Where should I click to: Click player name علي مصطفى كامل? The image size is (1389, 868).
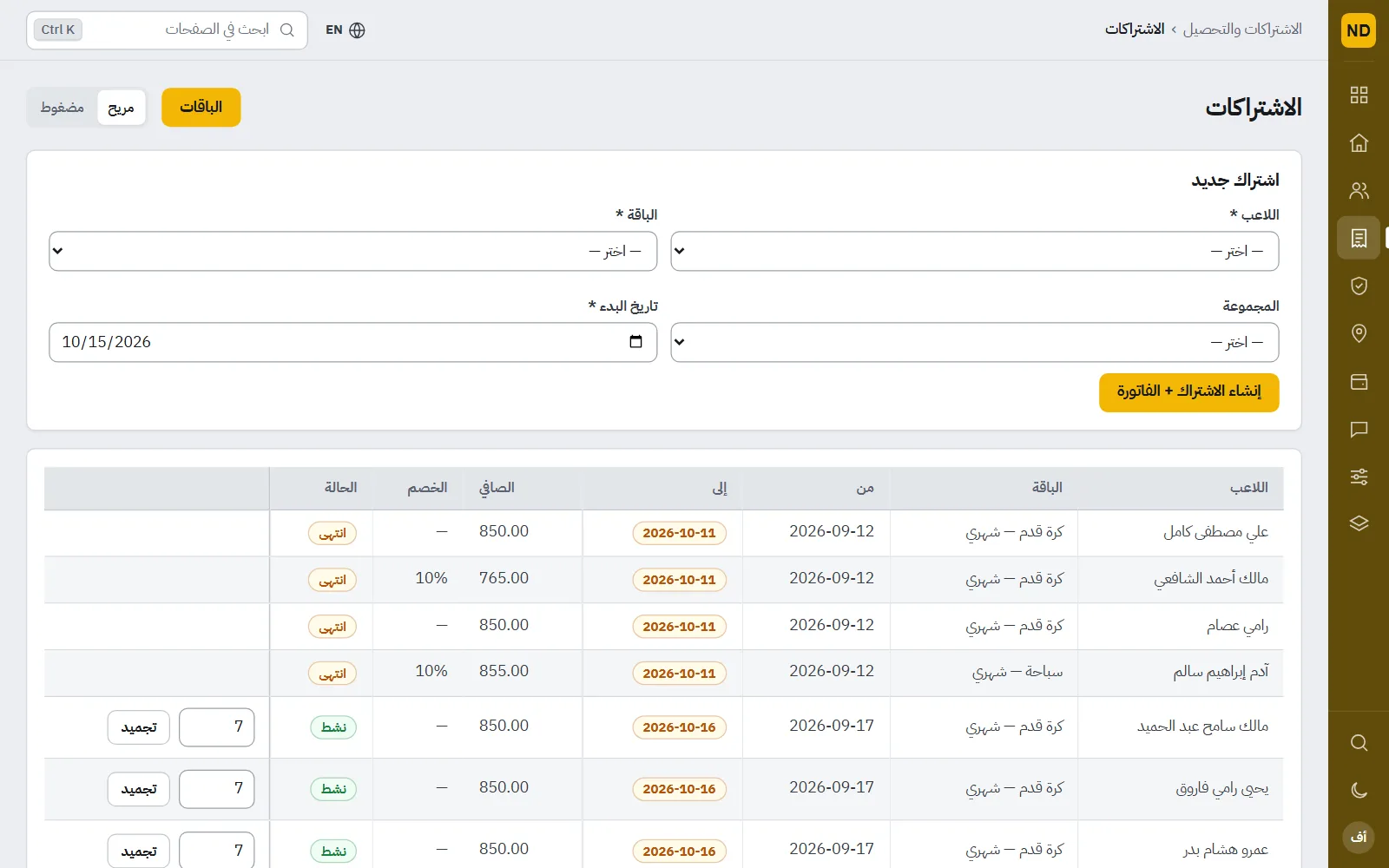pos(1215,532)
